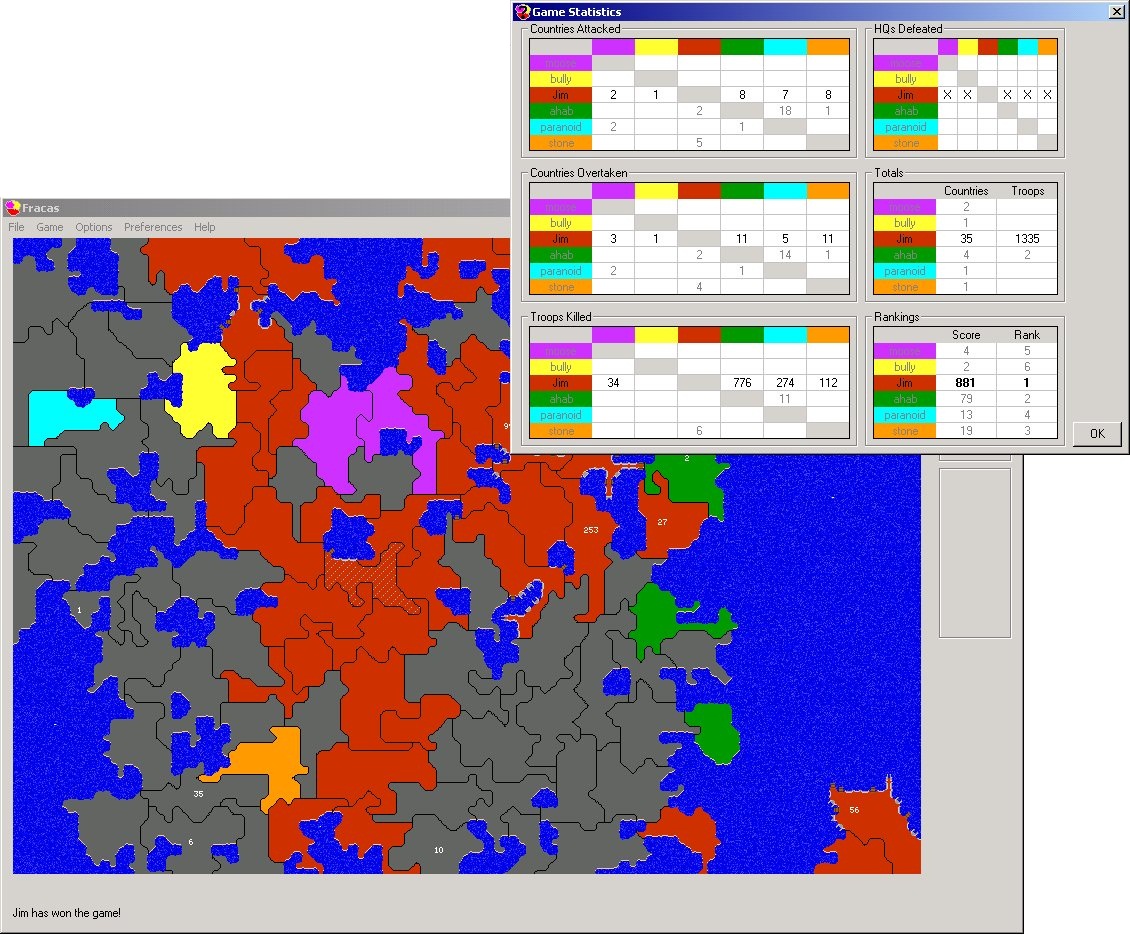Click the orange header swatch in Troops Killed
This screenshot has height=935, width=1130.
[828, 335]
